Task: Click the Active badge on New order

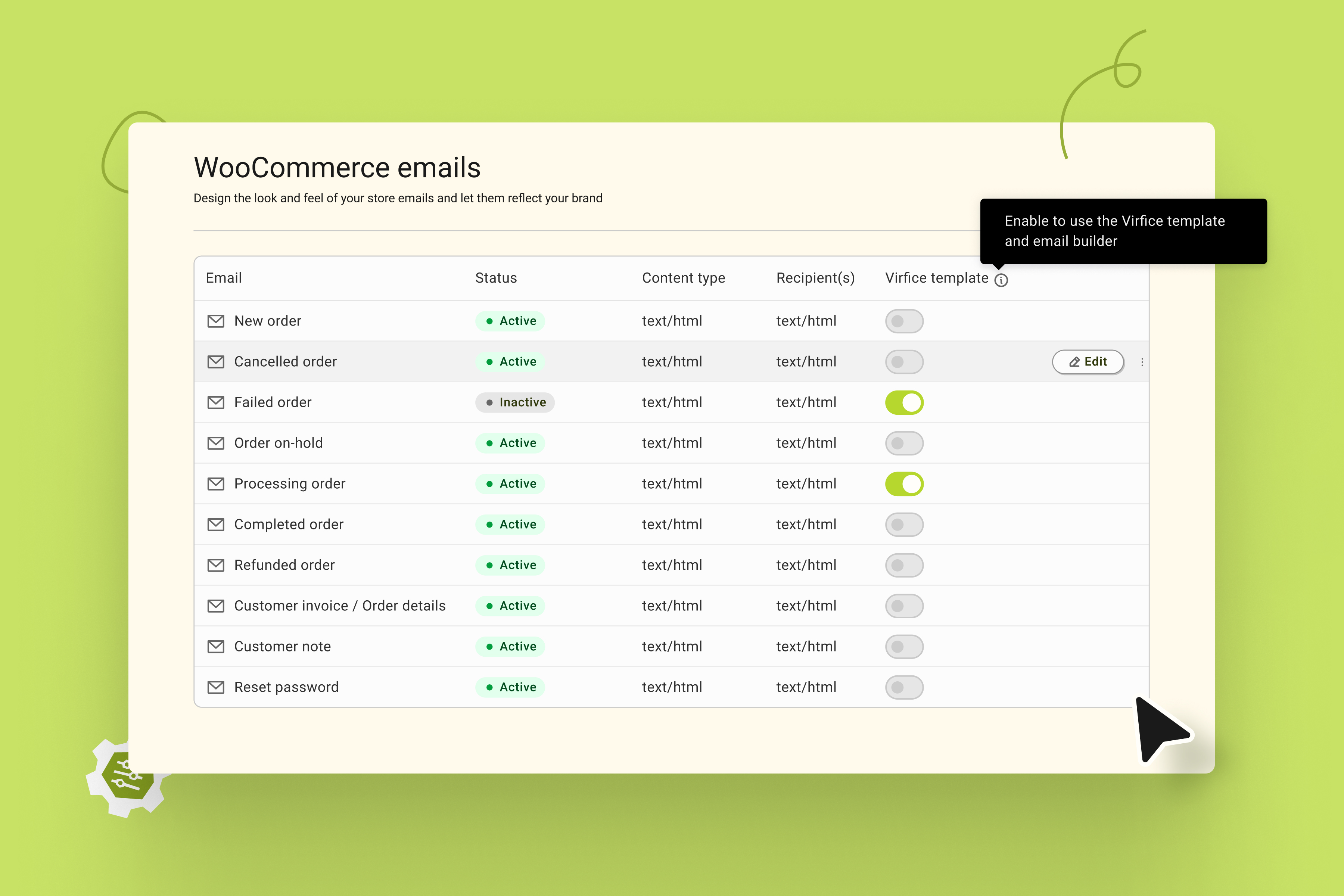Action: (510, 321)
